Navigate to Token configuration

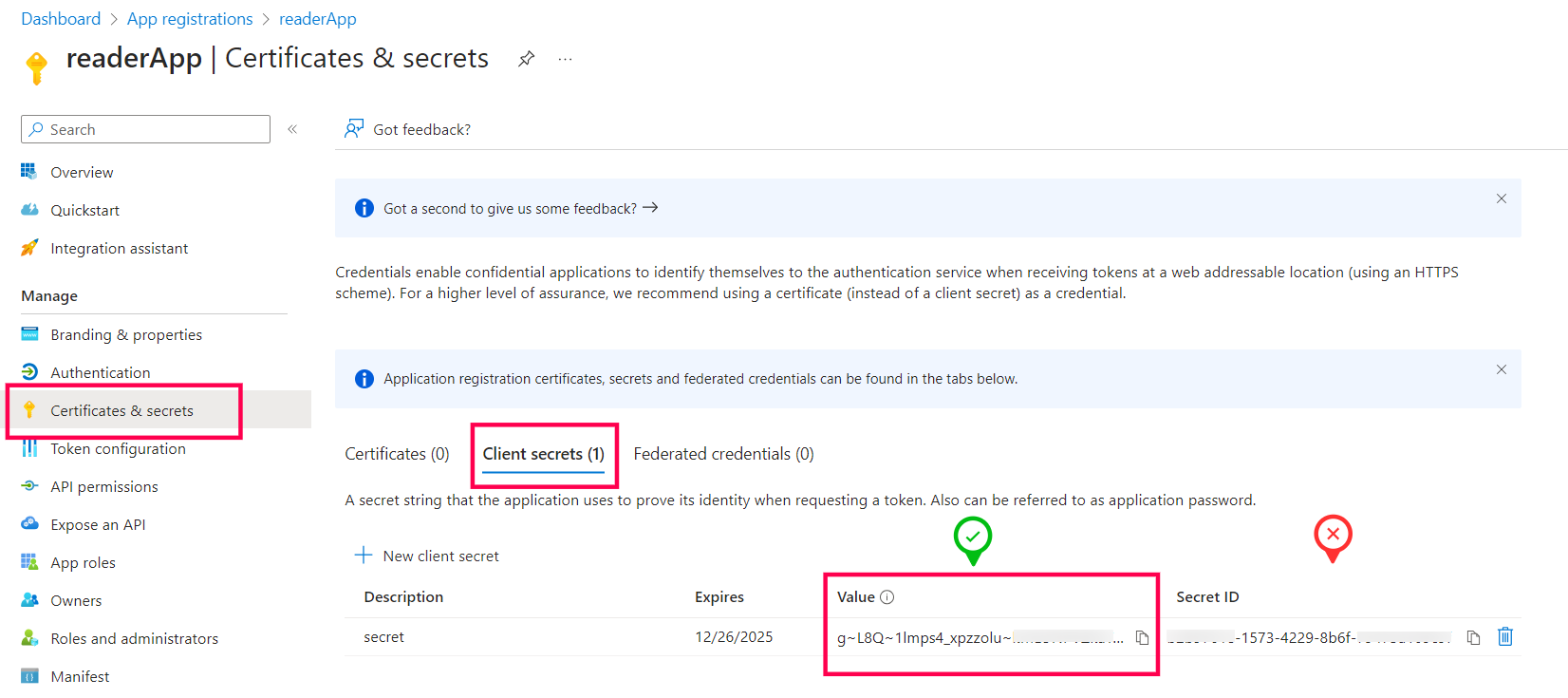tap(118, 448)
